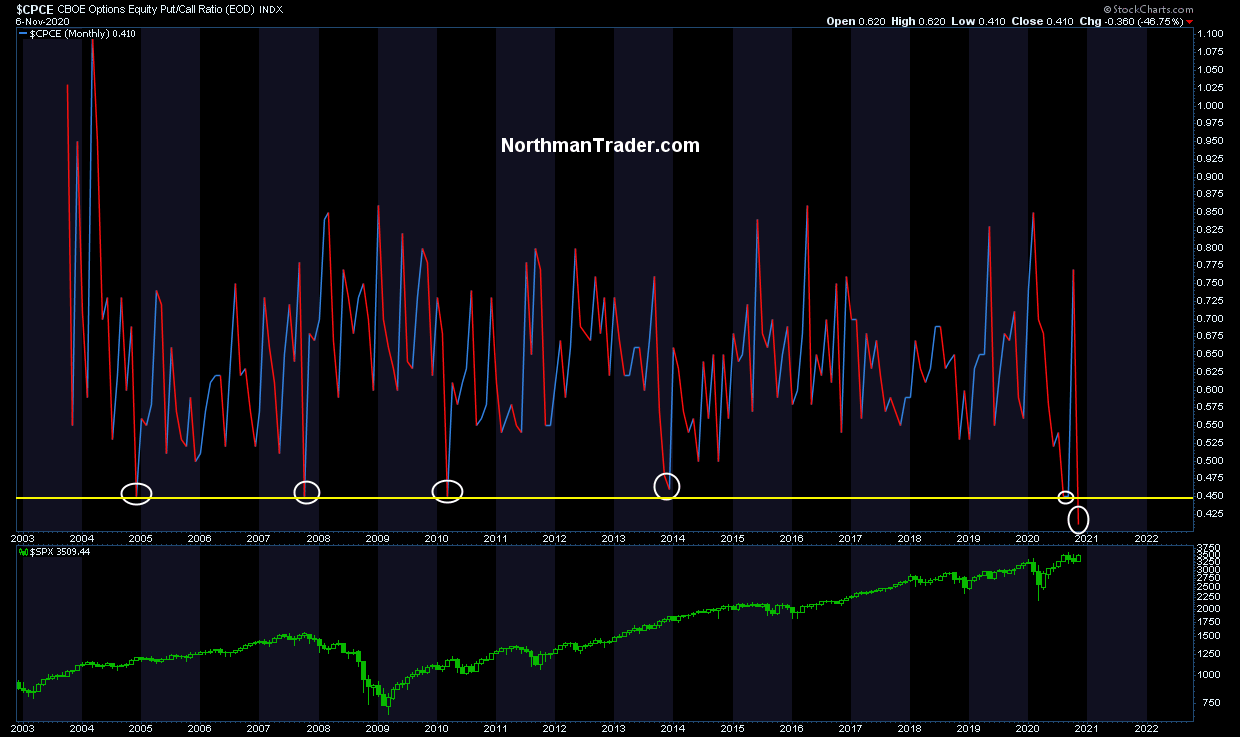Click the 2016 label on the upper x-axis
Screen dimensions: 1240x737
pos(791,538)
